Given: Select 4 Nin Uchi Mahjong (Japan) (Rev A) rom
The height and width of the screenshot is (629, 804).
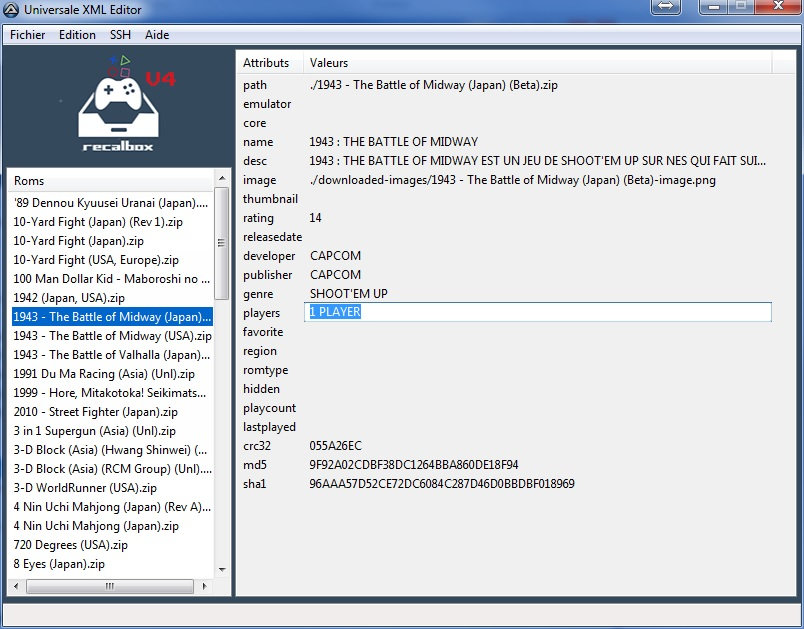Looking at the screenshot, I should pyautogui.click(x=112, y=506).
